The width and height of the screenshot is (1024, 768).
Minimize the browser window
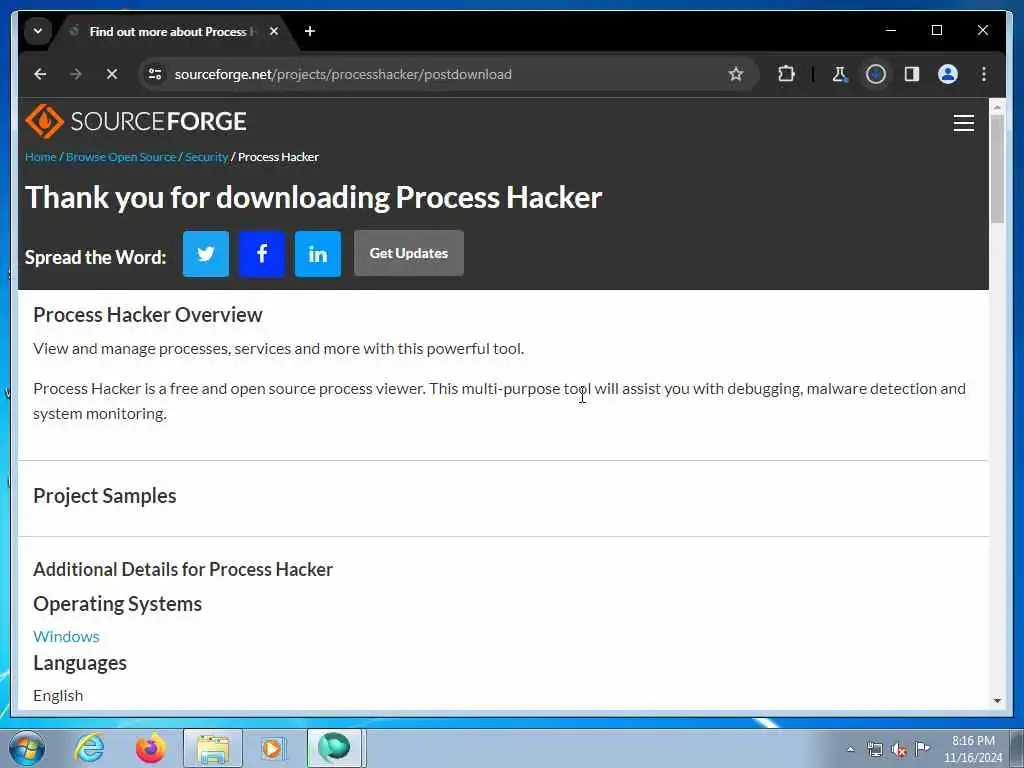[891, 30]
